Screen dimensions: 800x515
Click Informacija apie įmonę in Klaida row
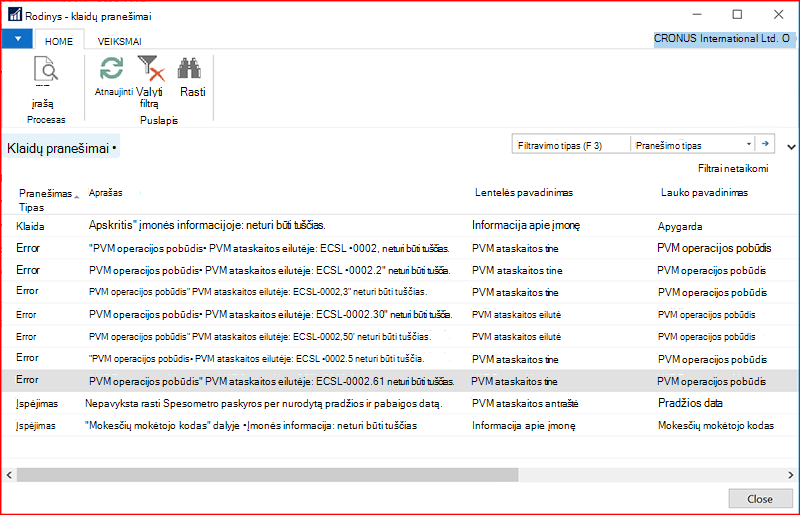point(526,226)
